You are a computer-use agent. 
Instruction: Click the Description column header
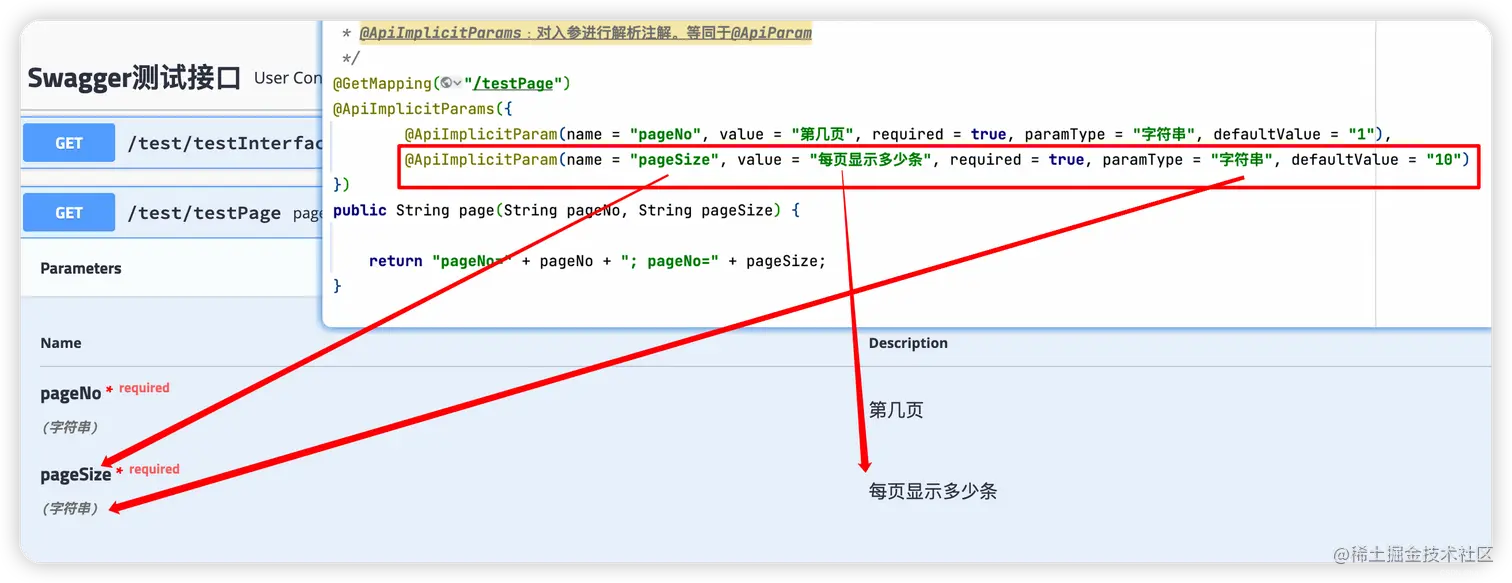point(908,343)
